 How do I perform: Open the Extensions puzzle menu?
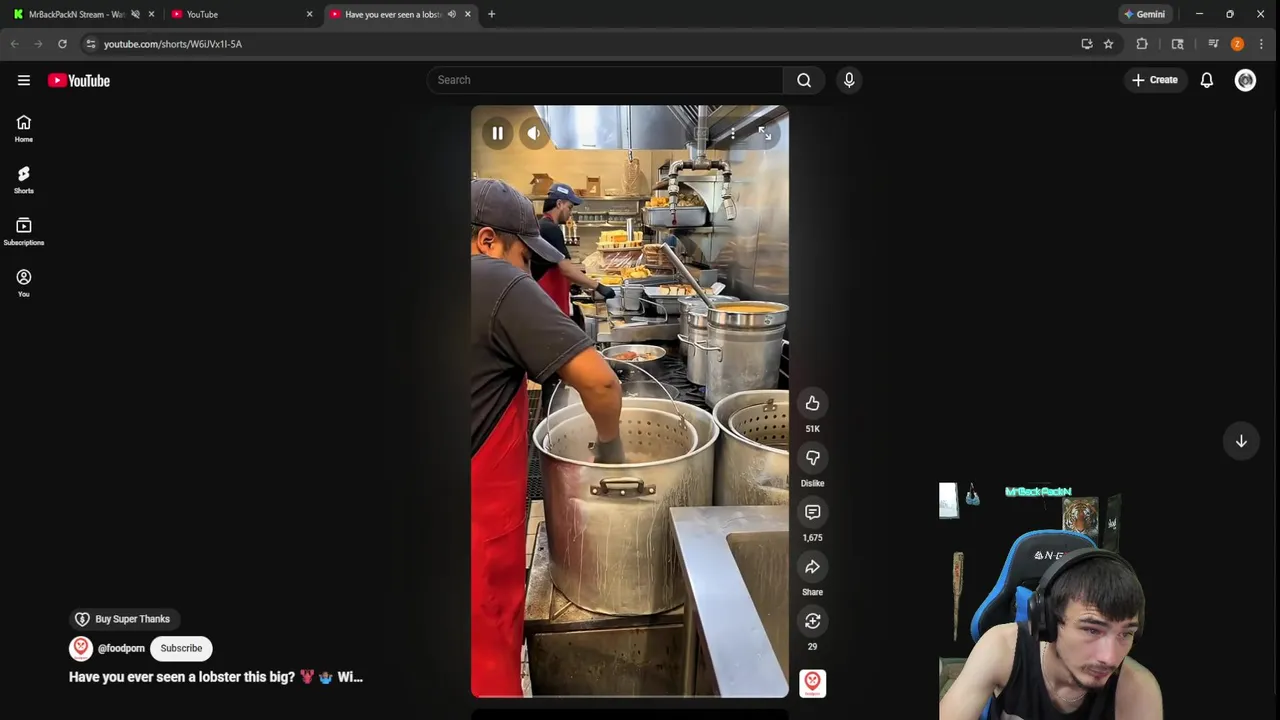click(1142, 44)
